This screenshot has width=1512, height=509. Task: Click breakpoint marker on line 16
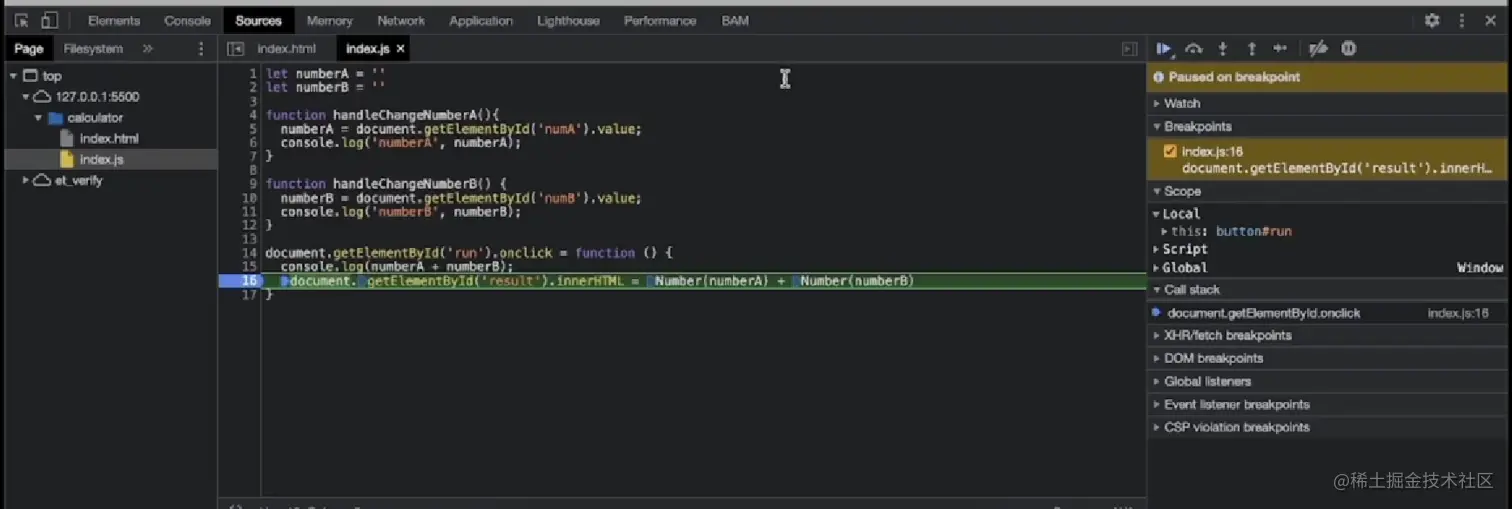coord(241,281)
